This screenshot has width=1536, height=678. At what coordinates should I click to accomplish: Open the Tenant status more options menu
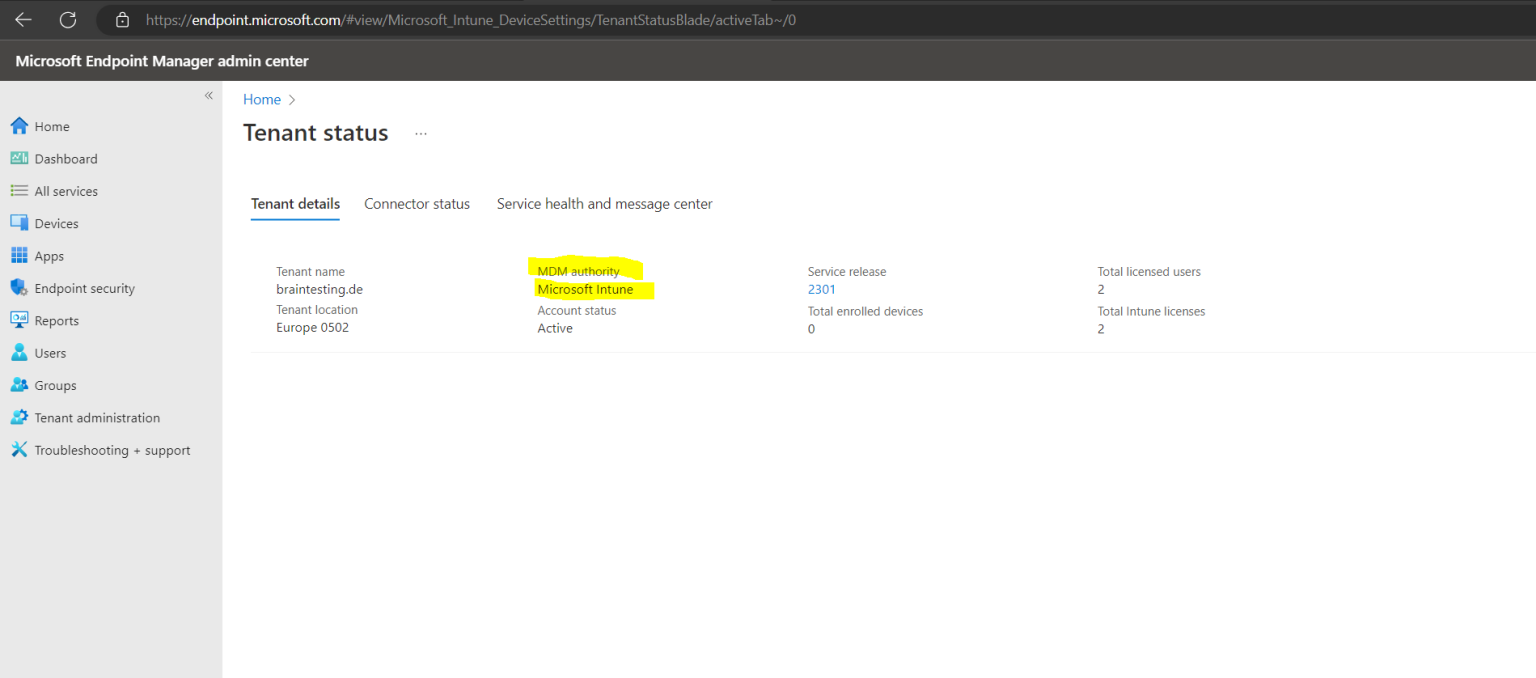pos(420,133)
